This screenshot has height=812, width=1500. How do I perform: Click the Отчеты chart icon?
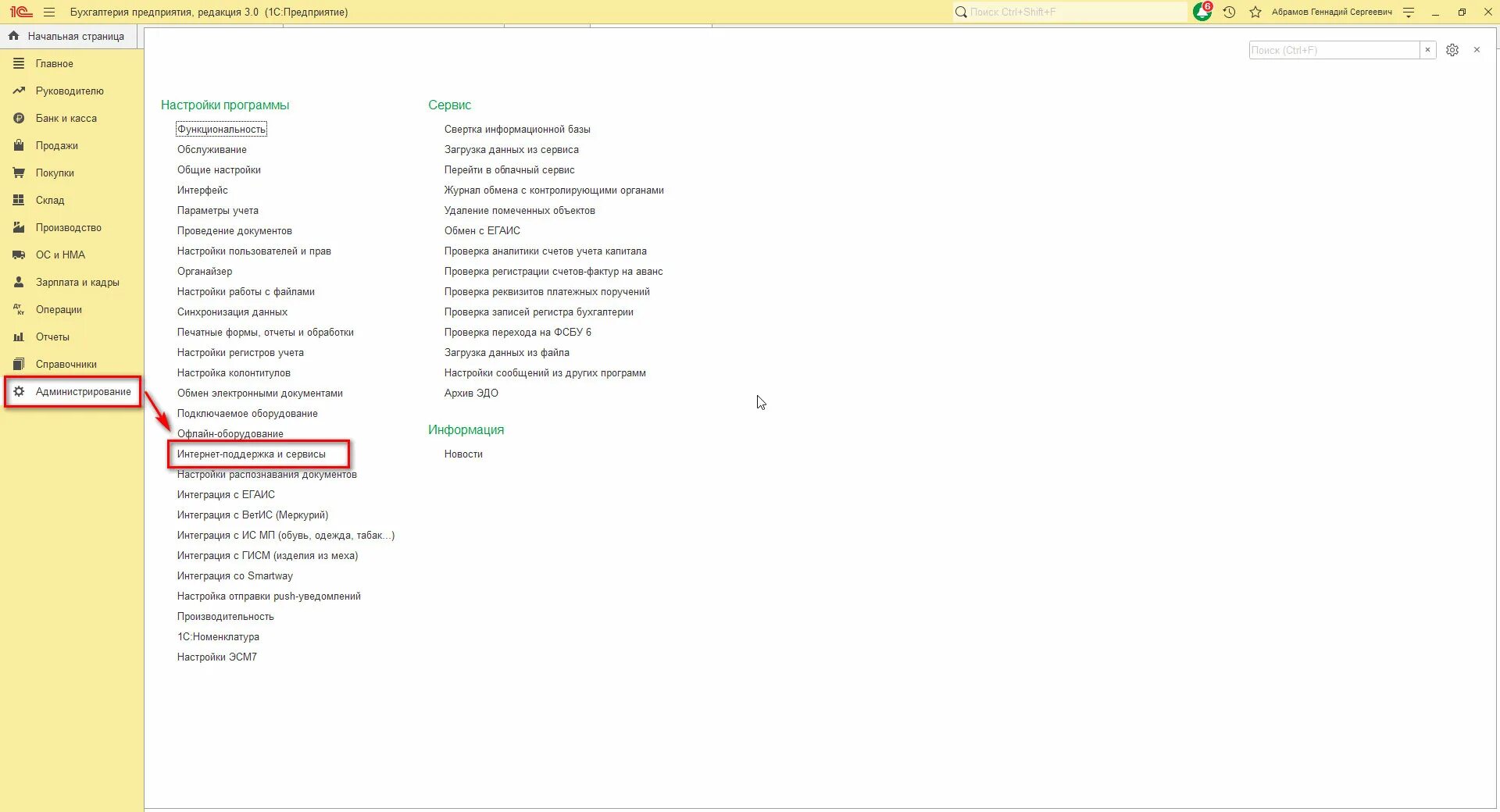(19, 337)
